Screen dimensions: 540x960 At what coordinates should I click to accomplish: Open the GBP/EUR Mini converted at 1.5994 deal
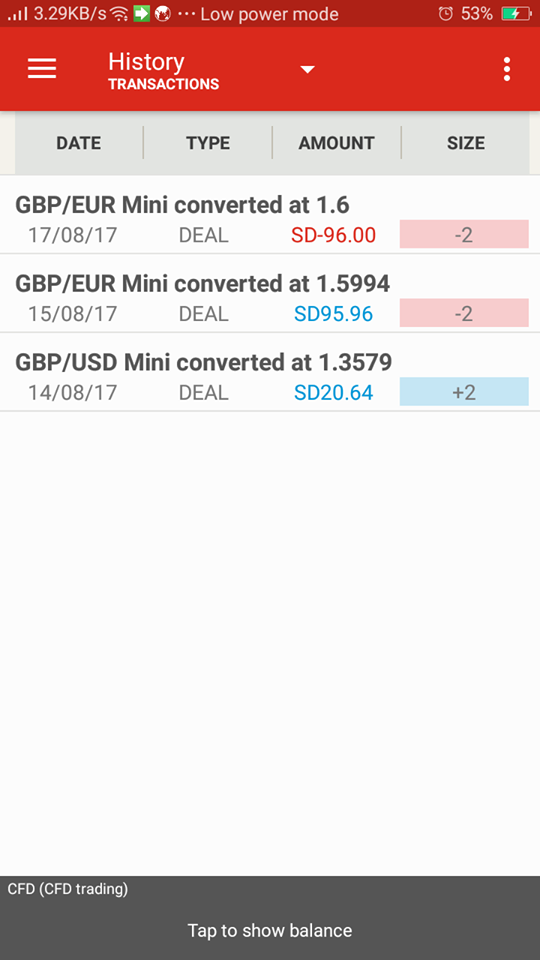point(270,294)
